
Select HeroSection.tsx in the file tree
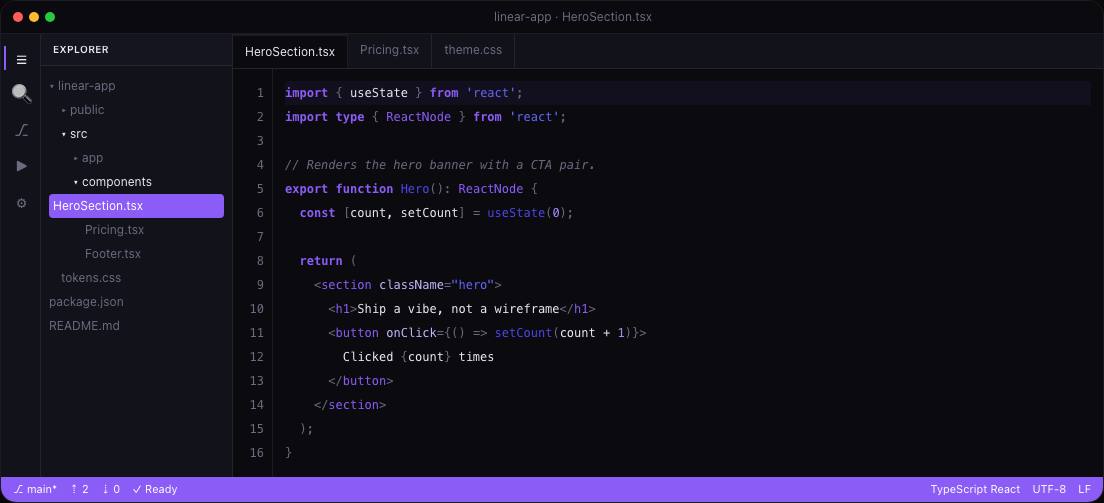(x=137, y=206)
